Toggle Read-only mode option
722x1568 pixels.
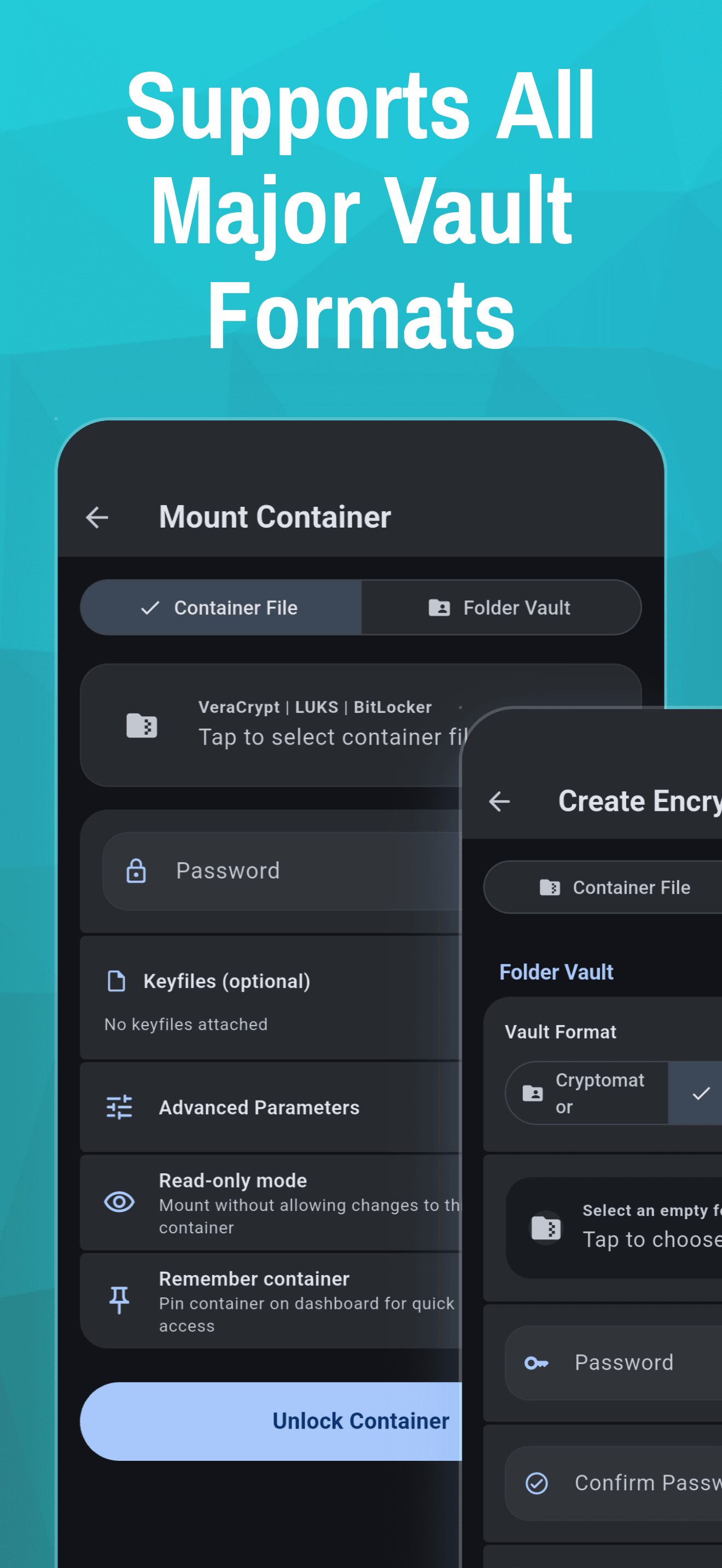(x=271, y=1203)
